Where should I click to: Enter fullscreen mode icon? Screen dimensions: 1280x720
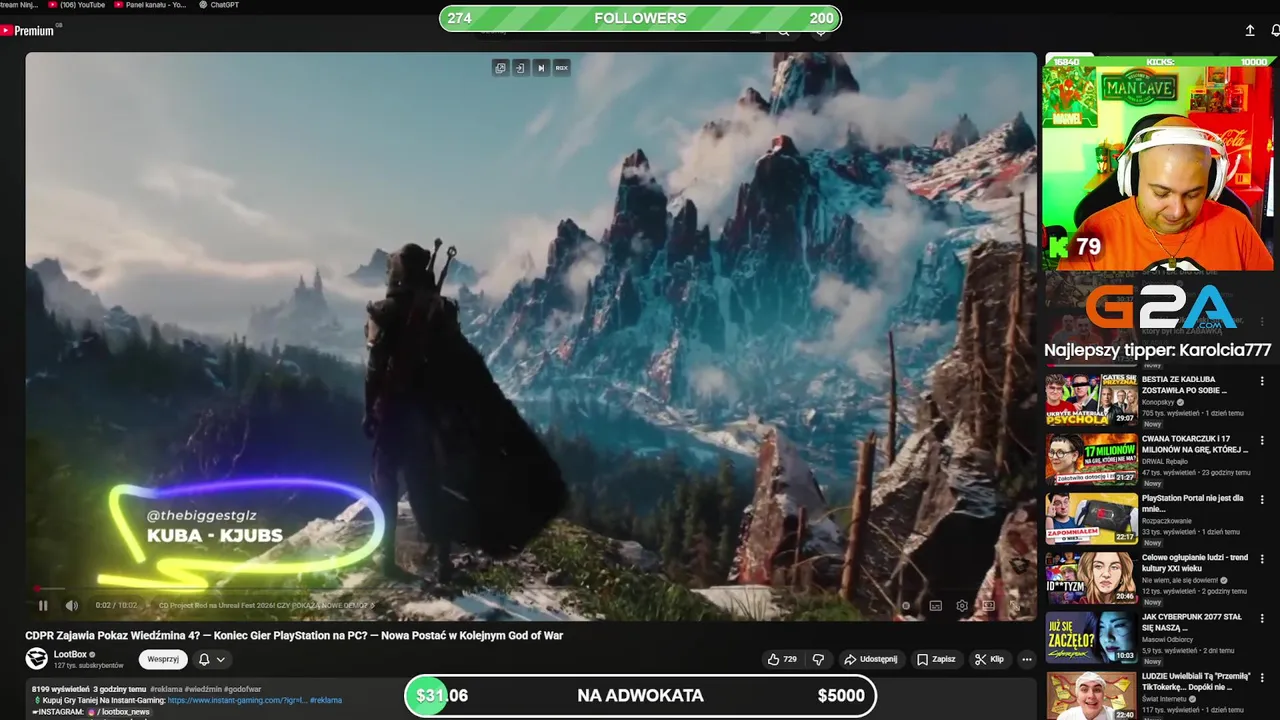1014,605
